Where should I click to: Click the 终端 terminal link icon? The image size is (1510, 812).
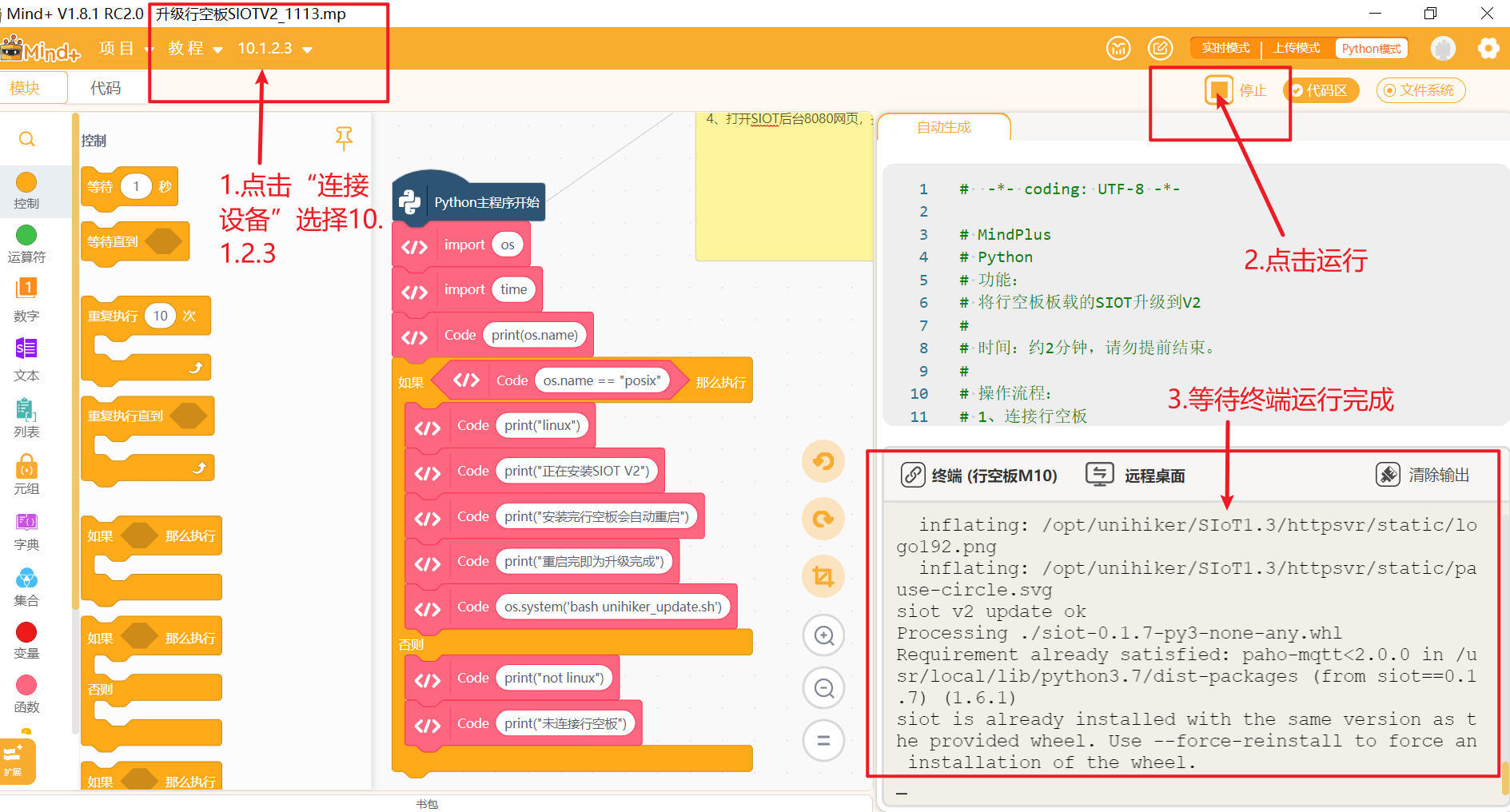coord(913,475)
